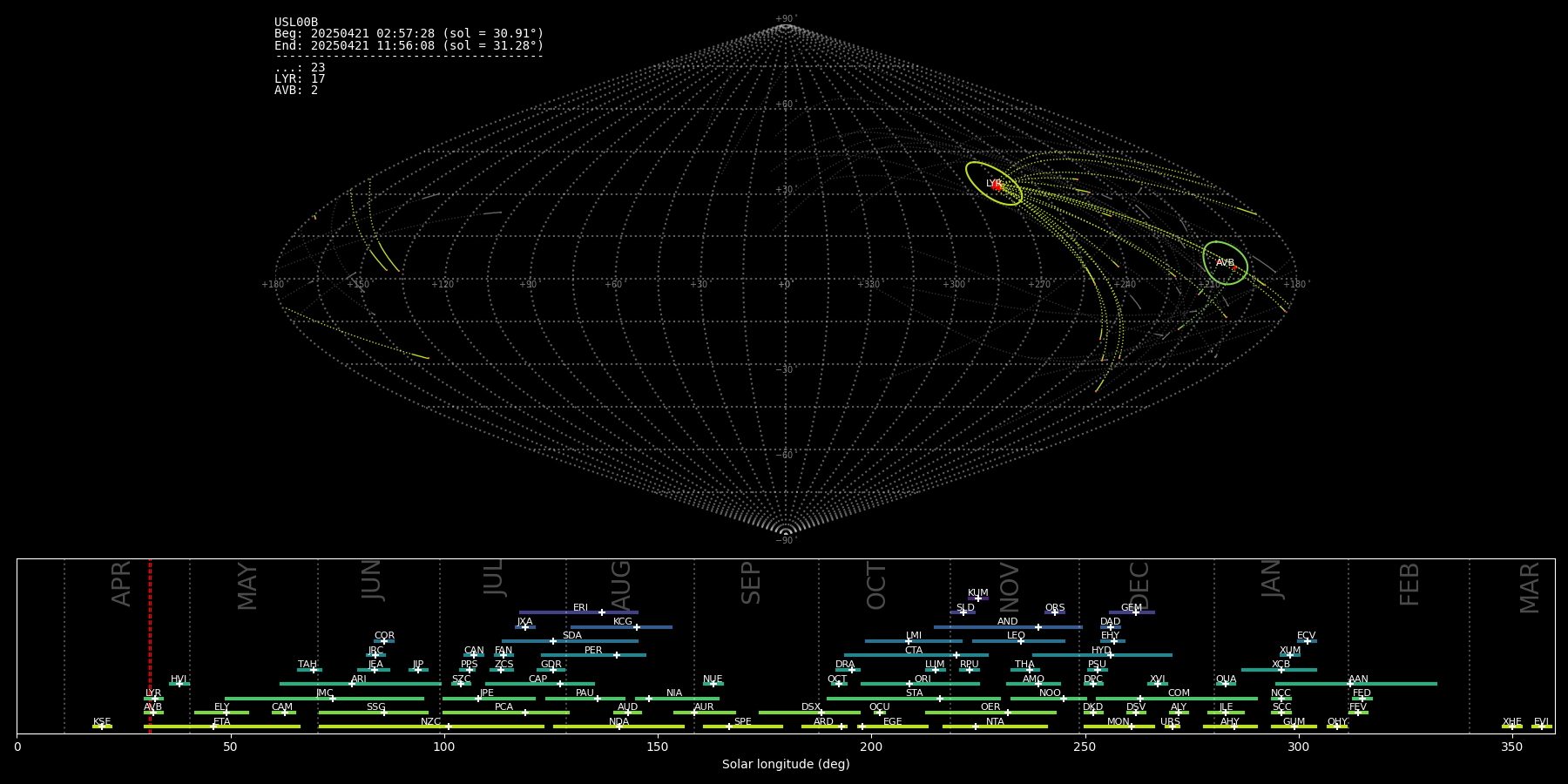The width and height of the screenshot is (1568, 784).
Task: Click the 'AVB: 2' count in header
Action: pos(296,91)
